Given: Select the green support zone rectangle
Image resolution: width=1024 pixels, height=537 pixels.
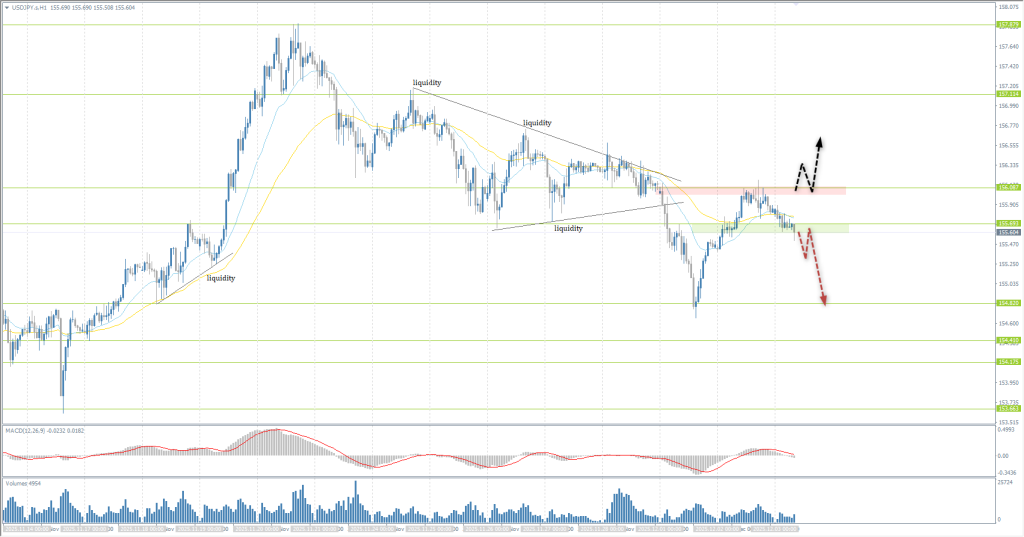Looking at the screenshot, I should pos(770,228).
